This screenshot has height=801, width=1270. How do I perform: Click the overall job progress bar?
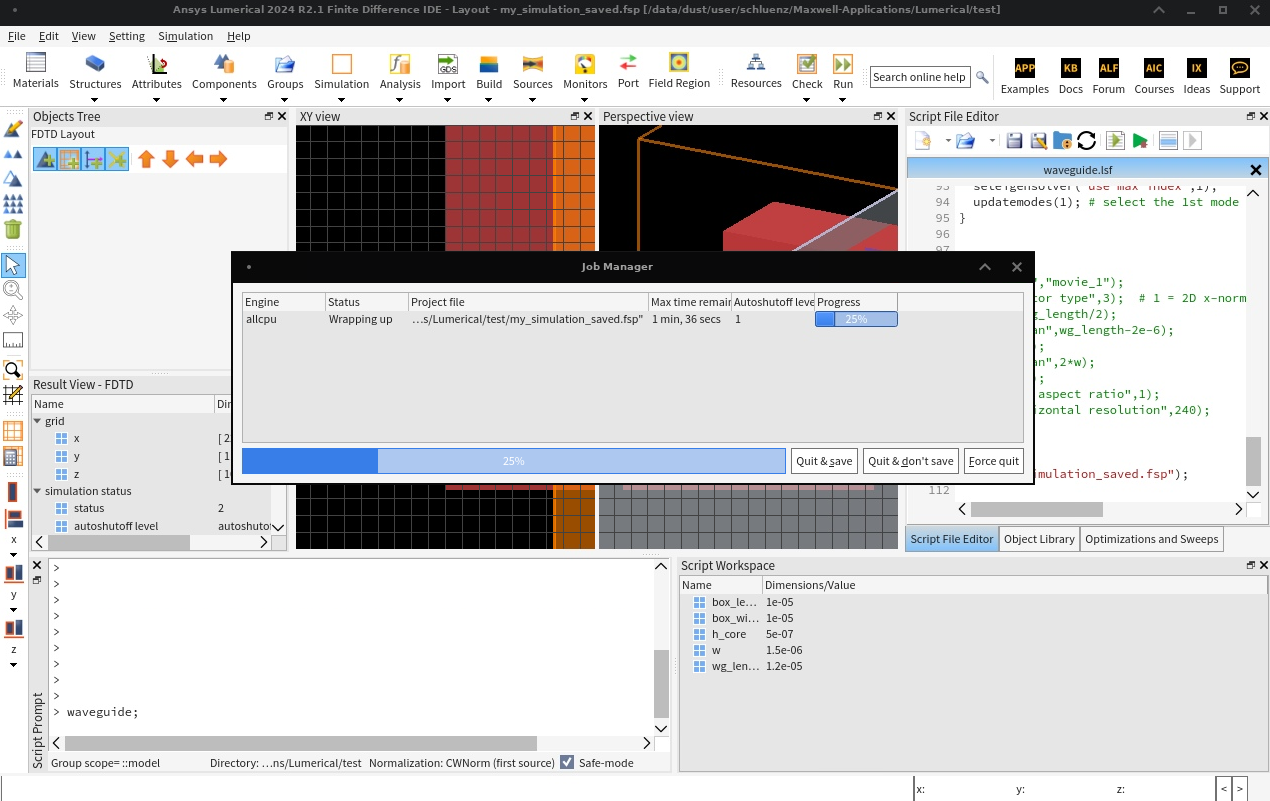click(513, 461)
